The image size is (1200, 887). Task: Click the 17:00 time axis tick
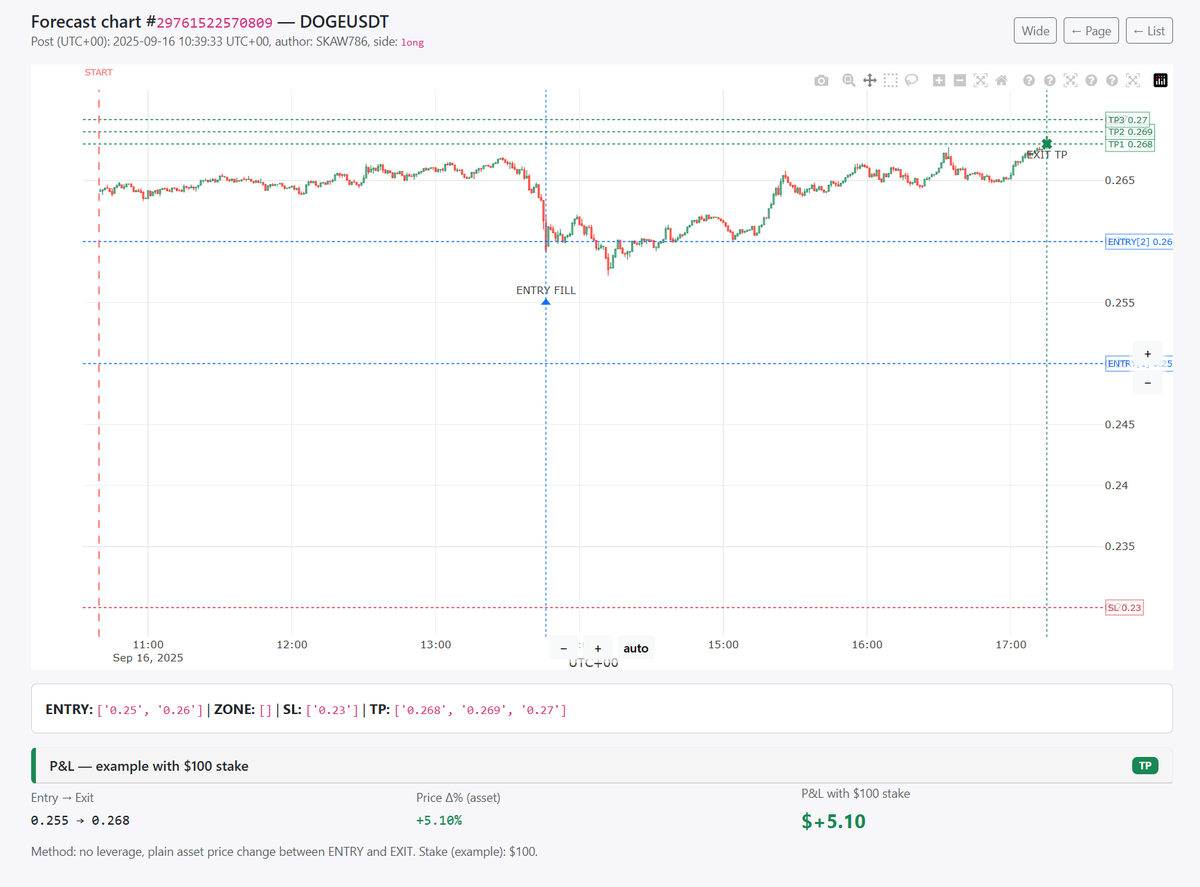pyautogui.click(x=1011, y=645)
